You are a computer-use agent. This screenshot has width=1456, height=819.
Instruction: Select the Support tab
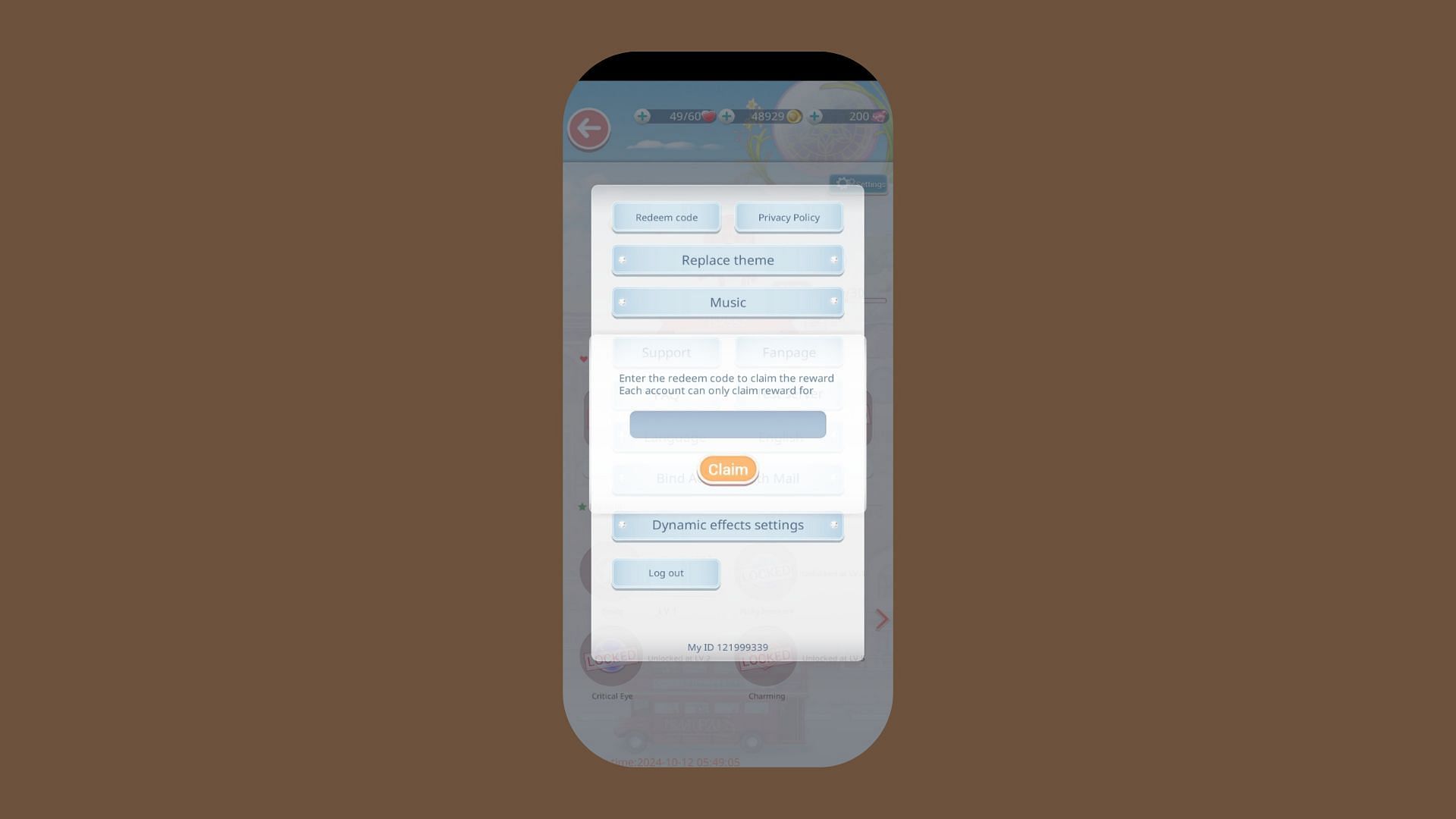[x=666, y=352]
